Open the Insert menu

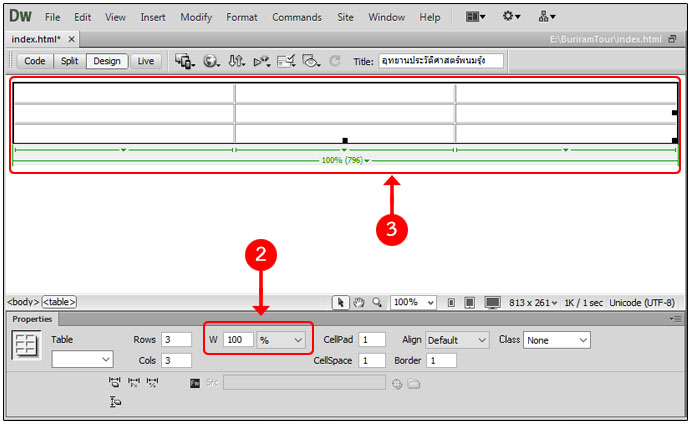click(153, 17)
